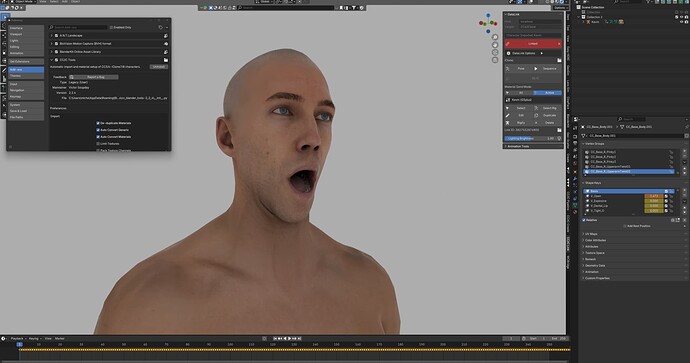Click the zoom magnifier icon in the viewport
Image resolution: width=690 pixels, height=363 pixels.
click(x=495, y=37)
